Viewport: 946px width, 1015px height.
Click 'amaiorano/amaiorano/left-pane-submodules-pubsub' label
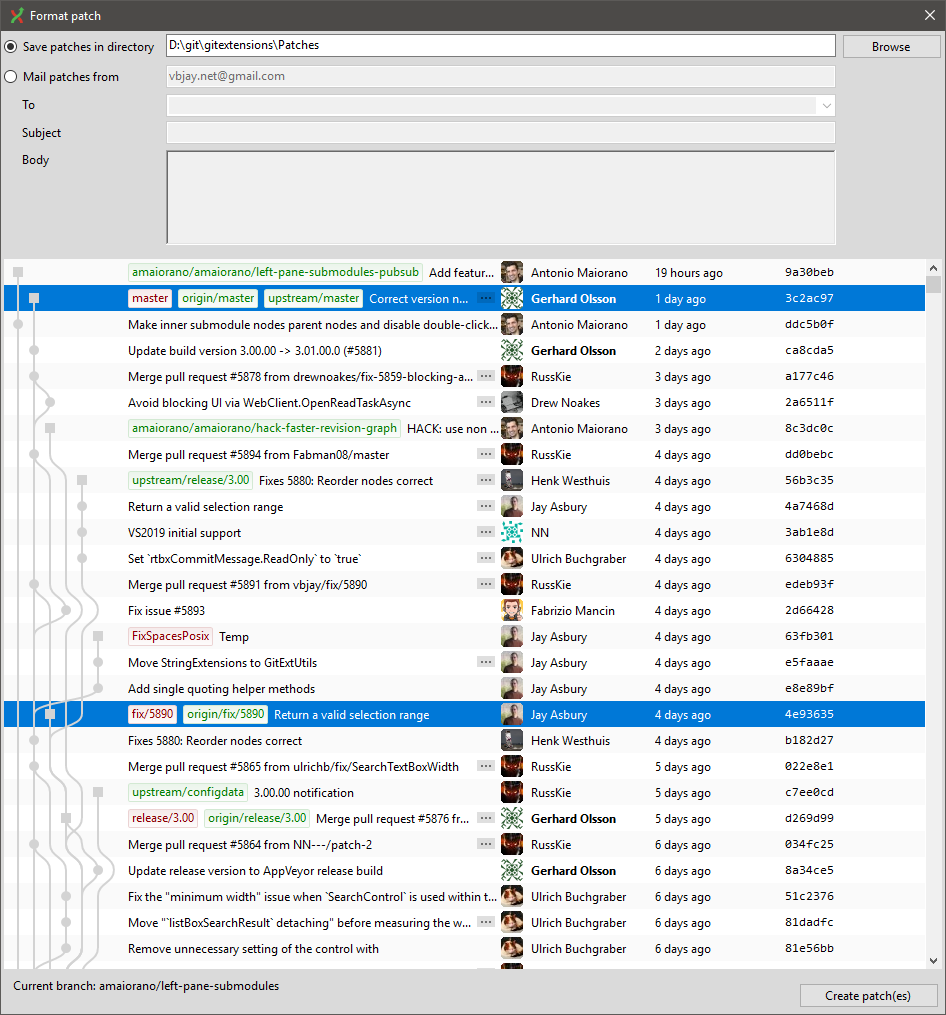point(275,273)
